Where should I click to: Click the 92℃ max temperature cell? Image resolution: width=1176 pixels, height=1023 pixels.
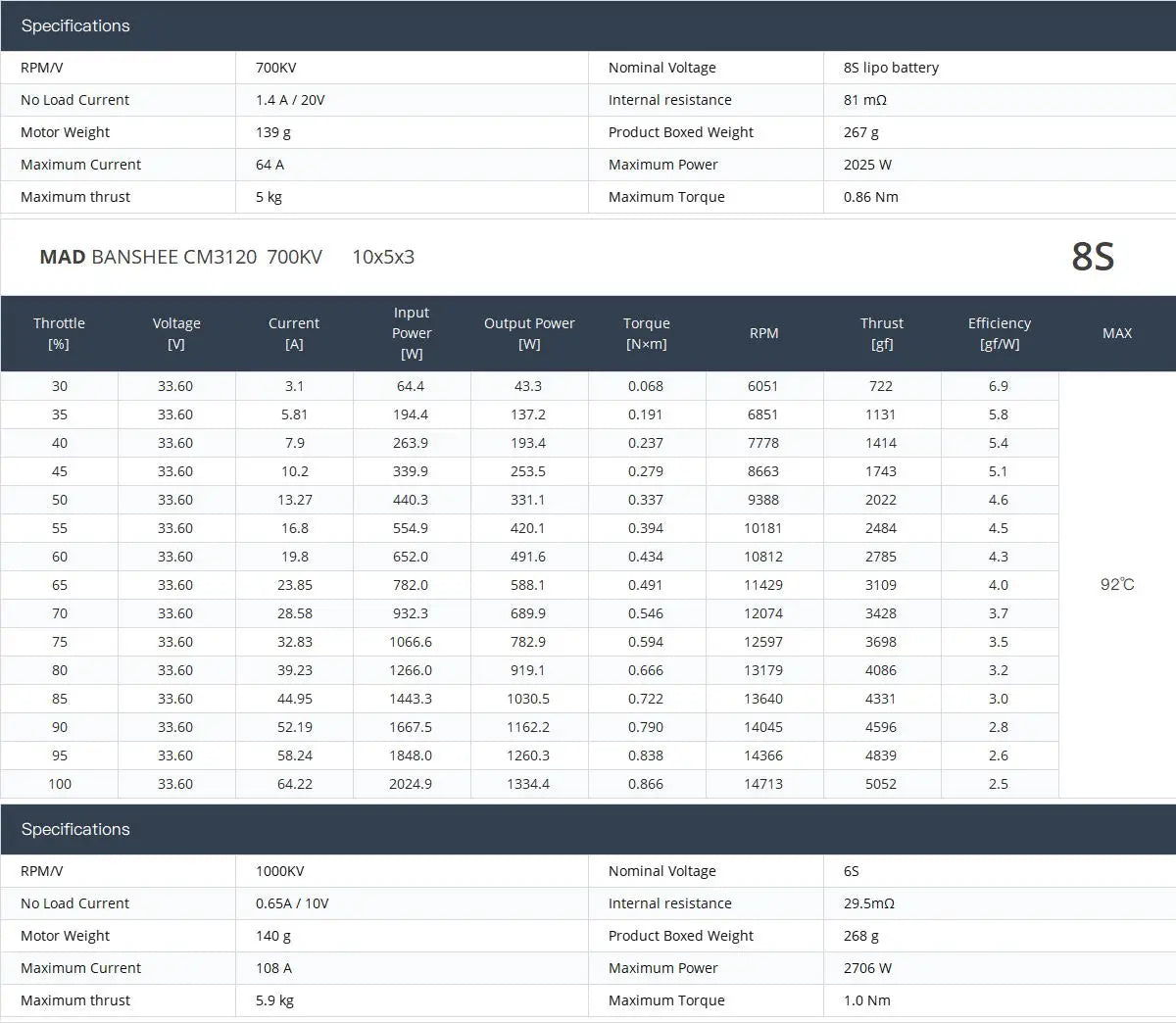coord(1117,585)
